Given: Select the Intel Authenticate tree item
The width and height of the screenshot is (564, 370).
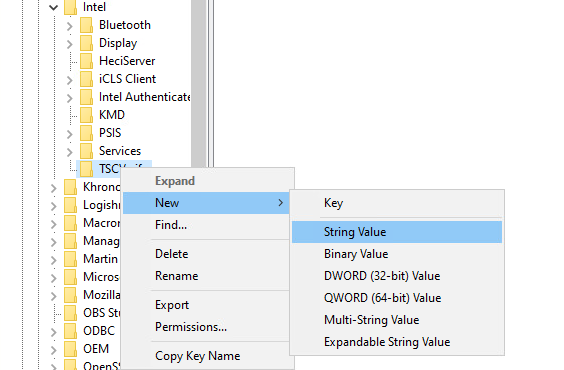Looking at the screenshot, I should (145, 97).
